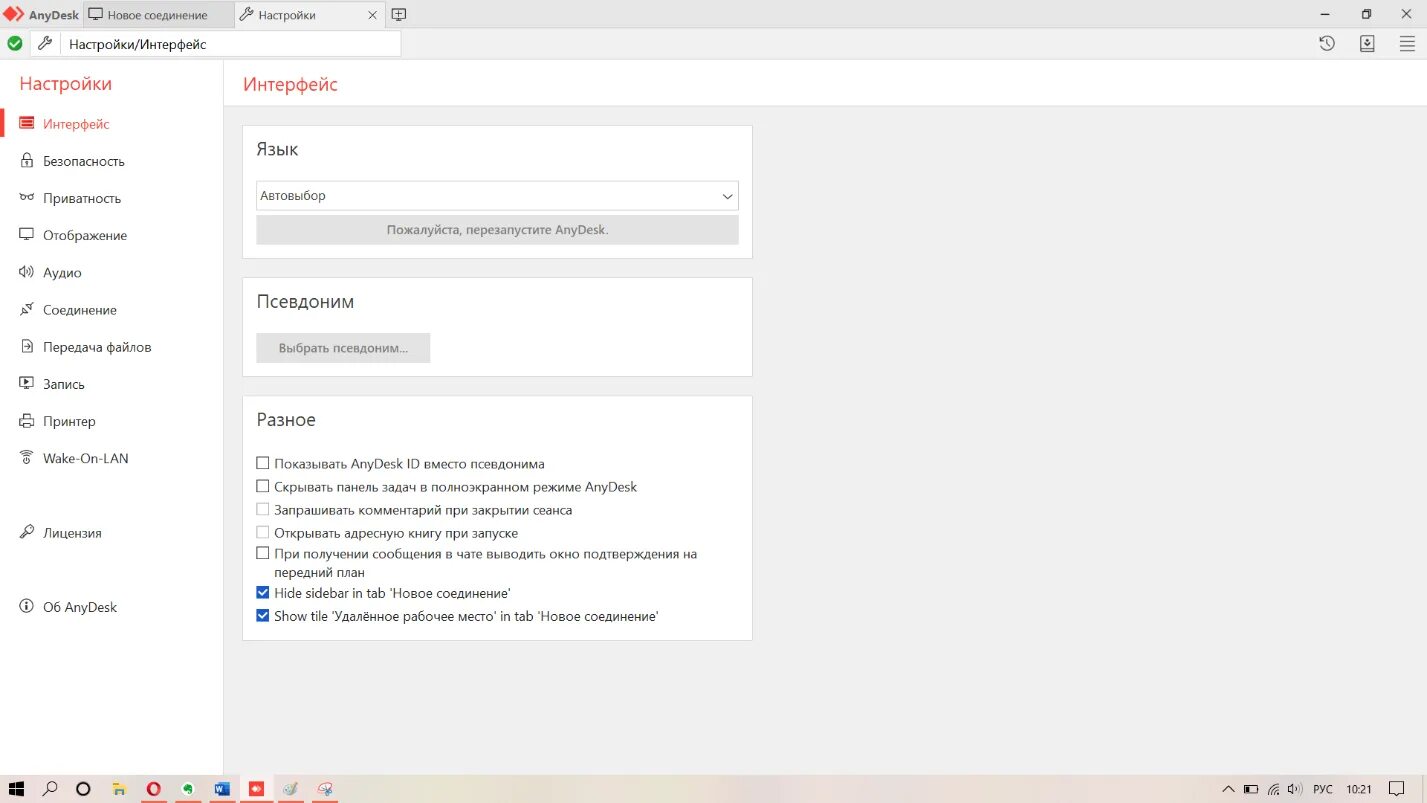Open Microsoft Word from the taskbar
Screen dimensions: 1427x803
[221, 789]
